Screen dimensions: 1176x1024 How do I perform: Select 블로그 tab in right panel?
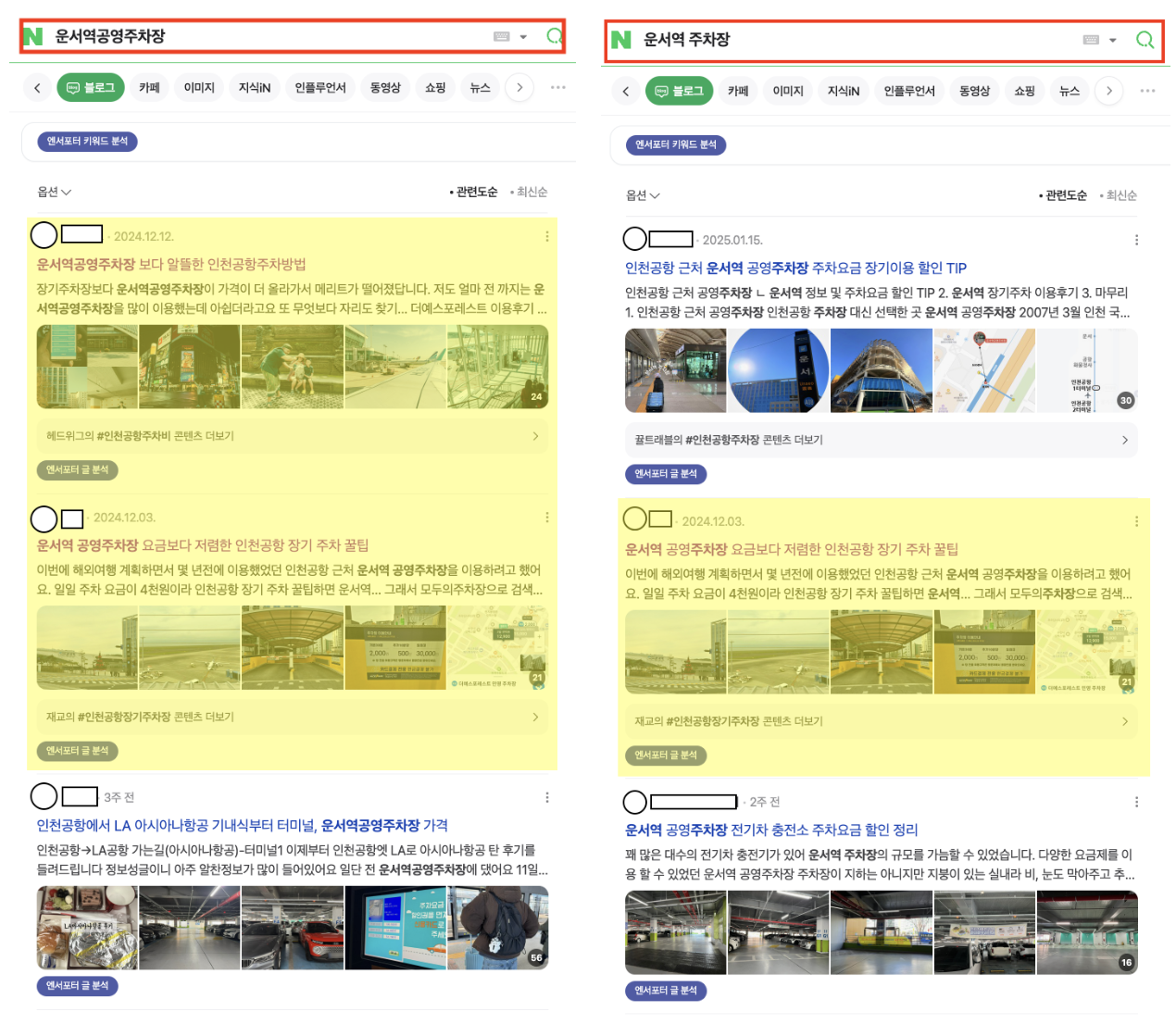coord(679,91)
